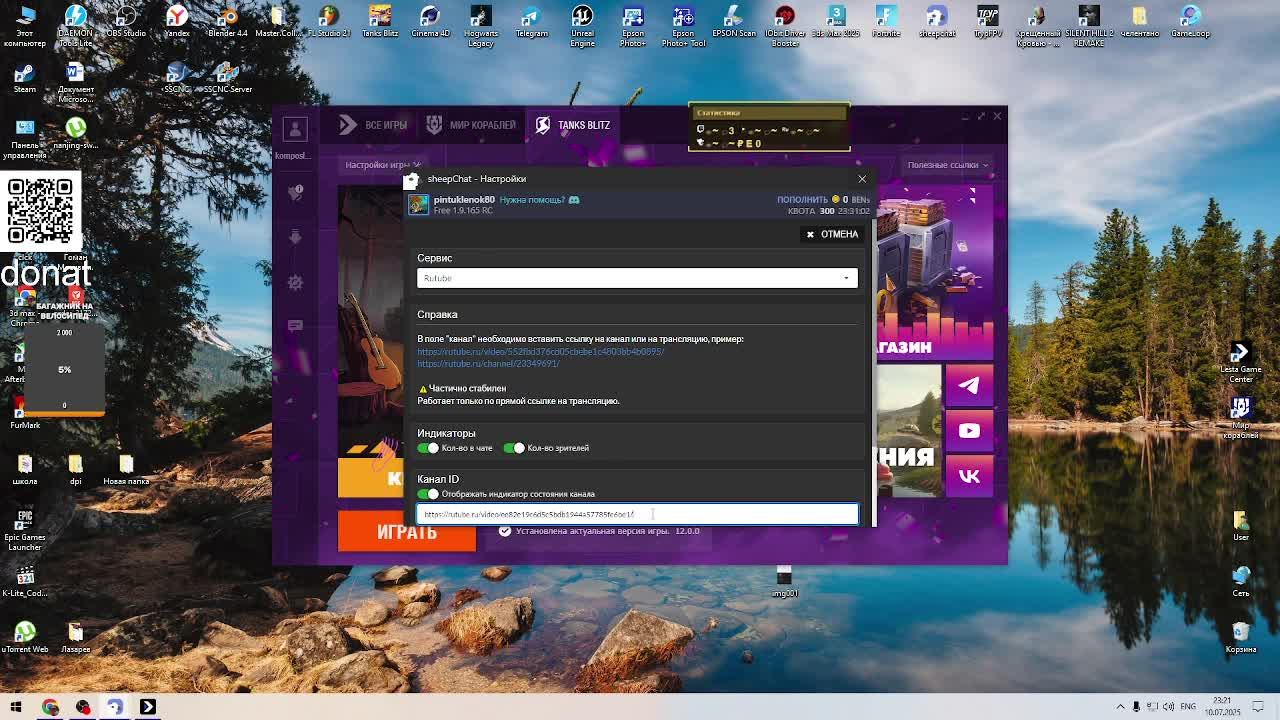1280x720 pixels.
Task: Open the Cinema 4D desktop shortcut
Action: [x=430, y=22]
